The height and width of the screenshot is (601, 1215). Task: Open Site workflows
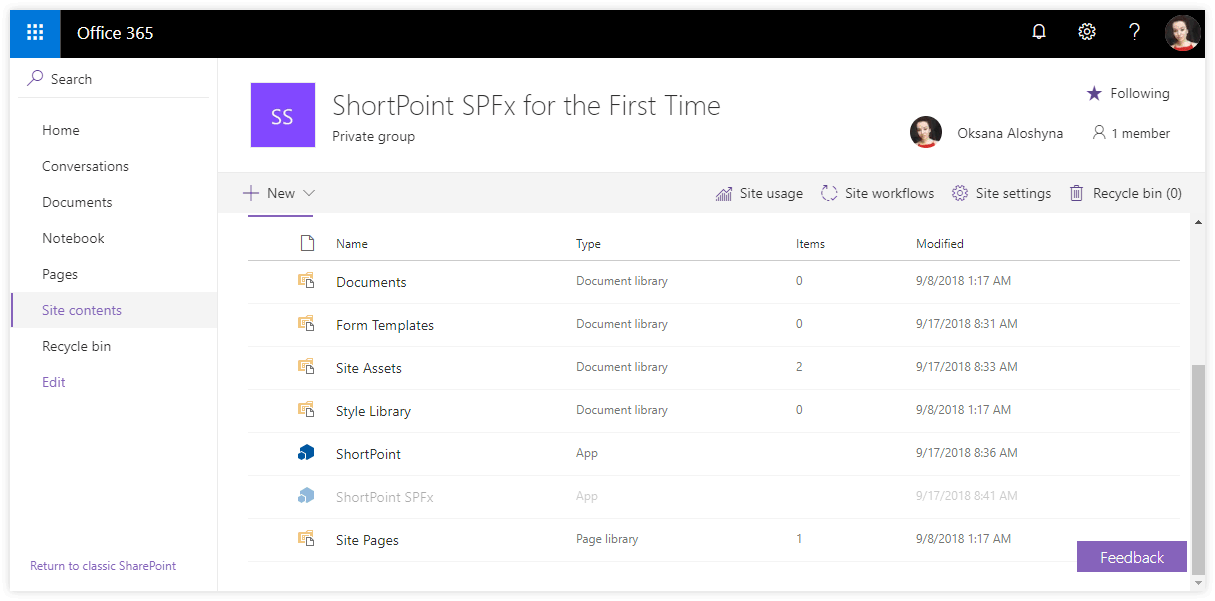877,192
